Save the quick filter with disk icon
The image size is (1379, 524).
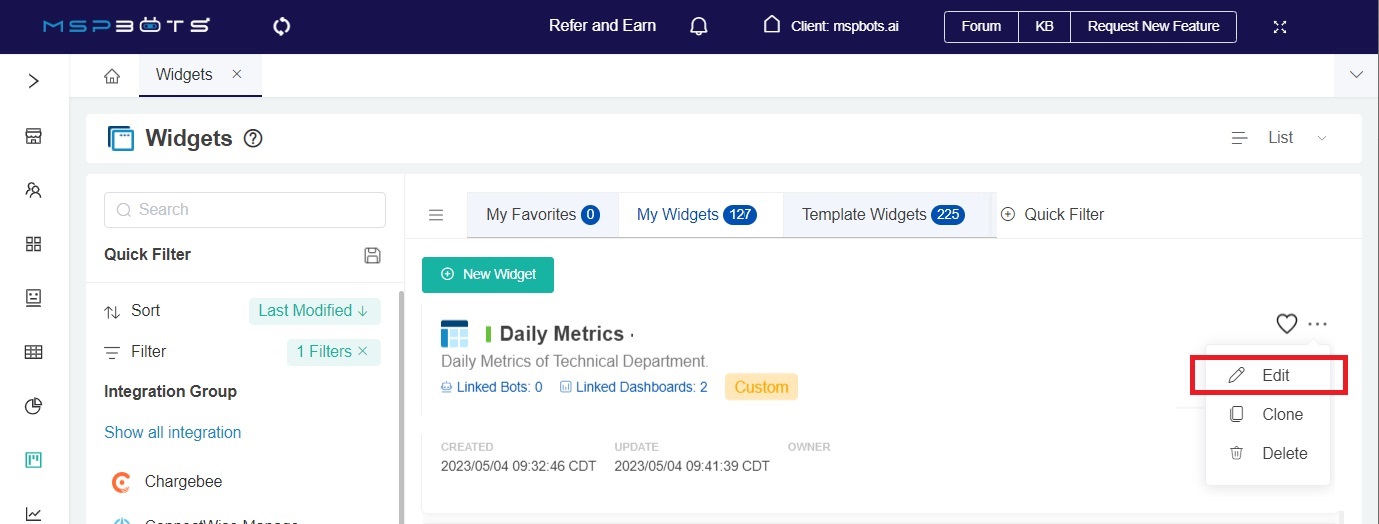tap(372, 255)
